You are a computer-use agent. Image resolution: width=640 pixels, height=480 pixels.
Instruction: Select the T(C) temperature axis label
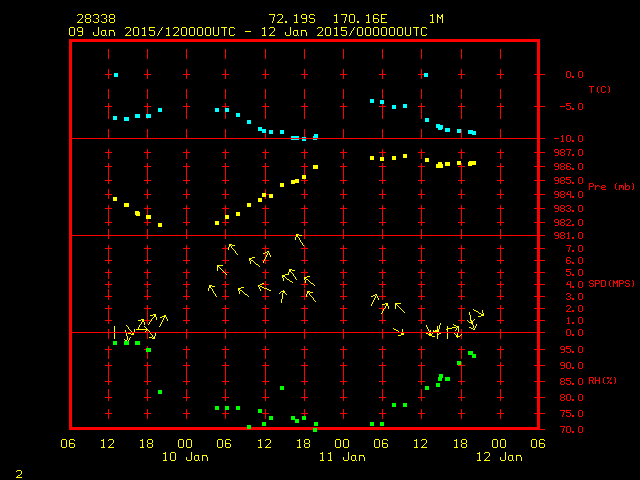(599, 90)
